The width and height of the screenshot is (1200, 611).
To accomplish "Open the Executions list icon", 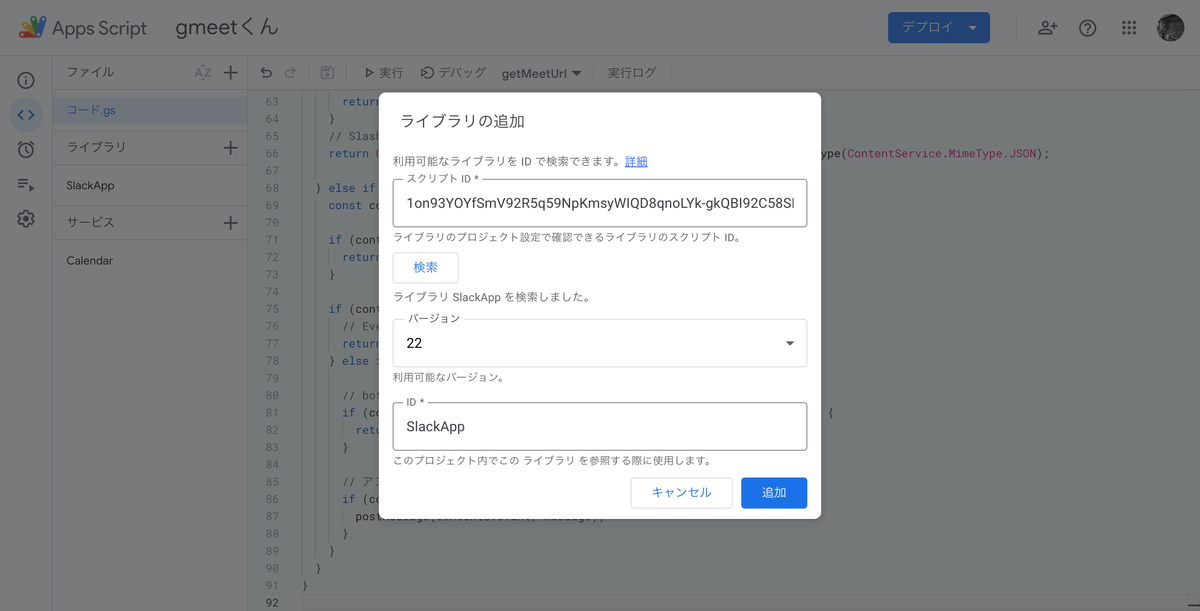I will coord(26,184).
